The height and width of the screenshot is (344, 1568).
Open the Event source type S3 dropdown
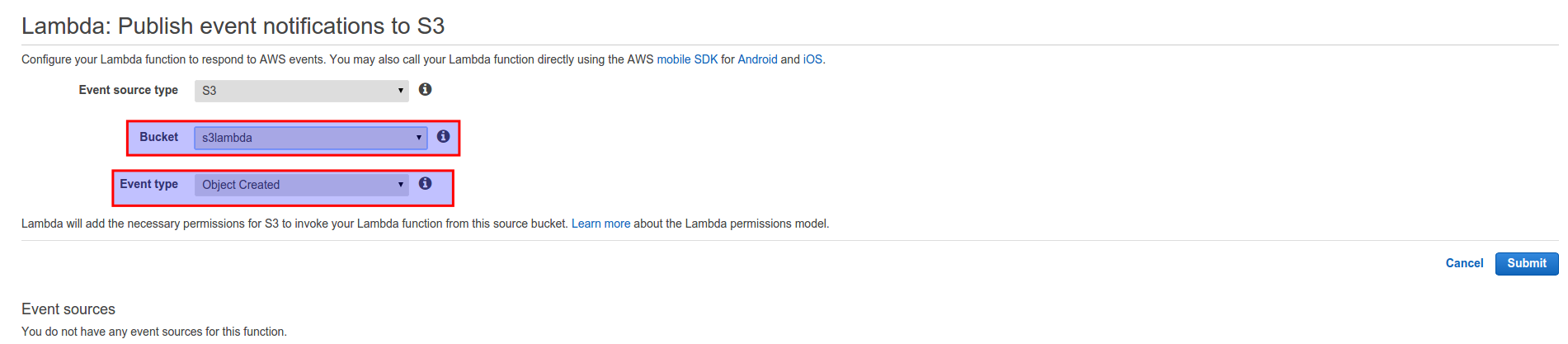click(302, 91)
